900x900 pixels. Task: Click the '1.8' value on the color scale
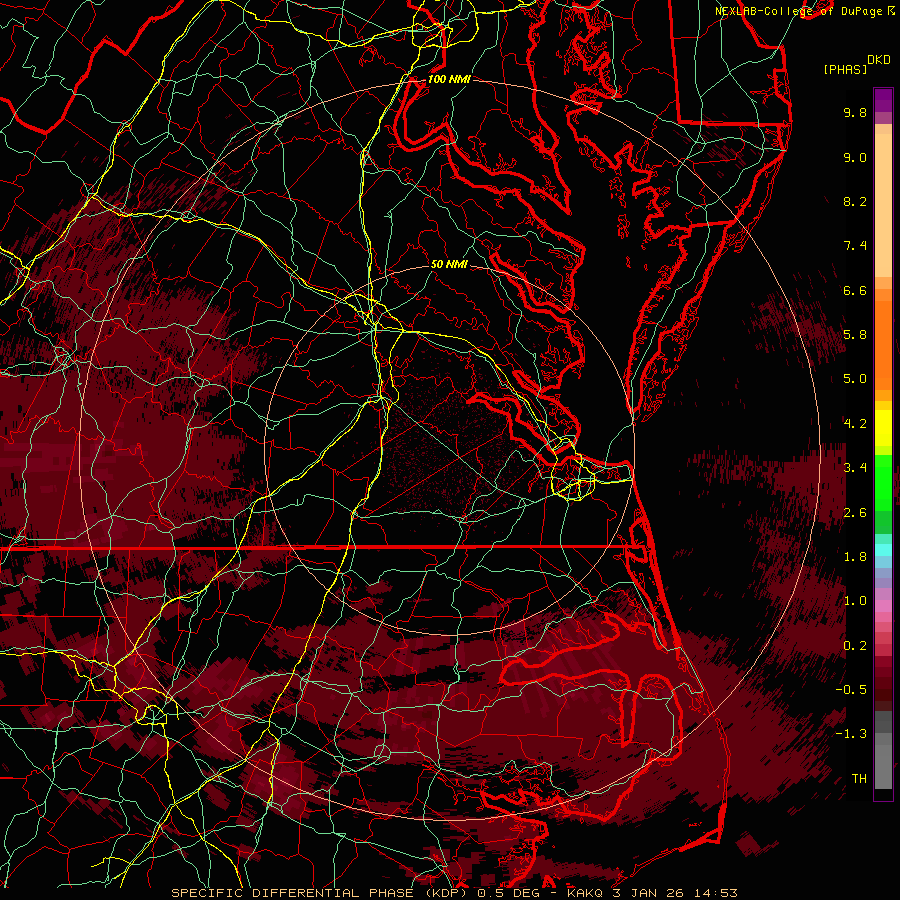(855, 557)
